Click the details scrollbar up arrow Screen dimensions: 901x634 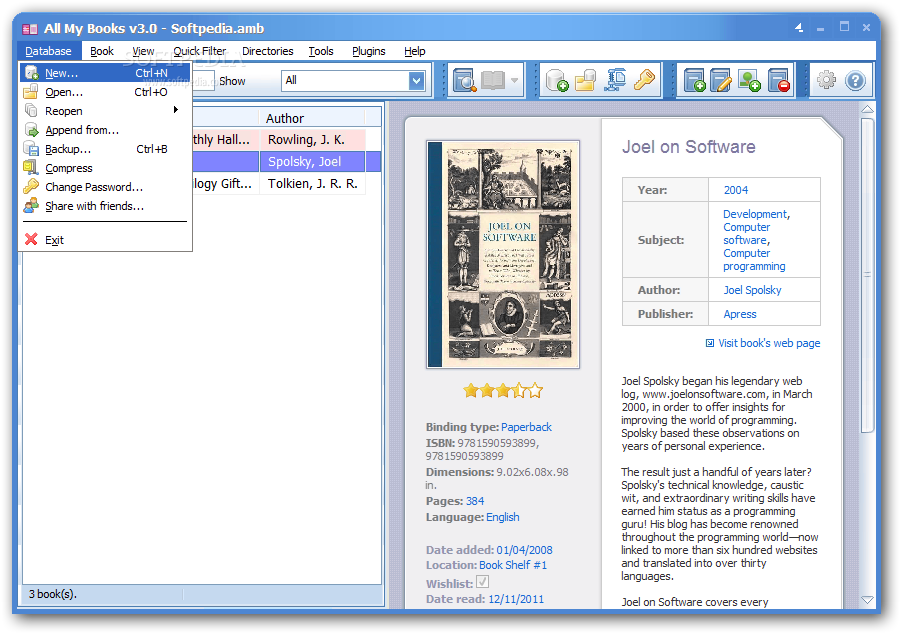tap(868, 109)
